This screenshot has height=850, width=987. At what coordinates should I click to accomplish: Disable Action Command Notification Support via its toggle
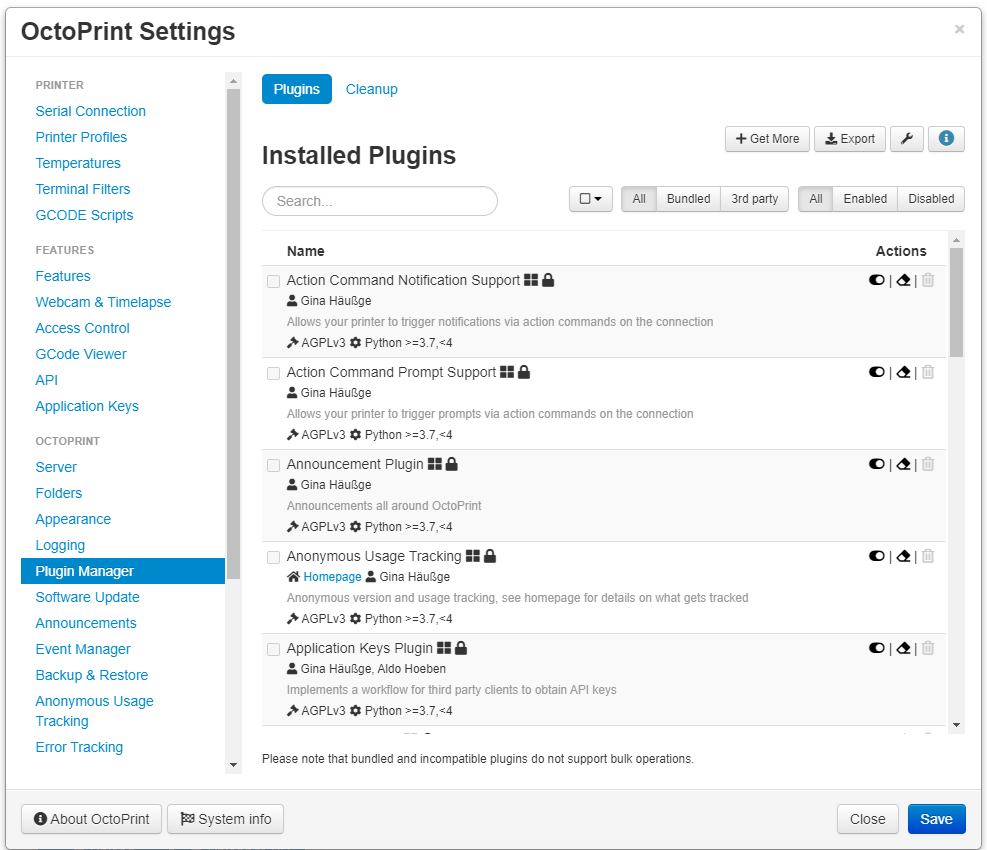877,280
